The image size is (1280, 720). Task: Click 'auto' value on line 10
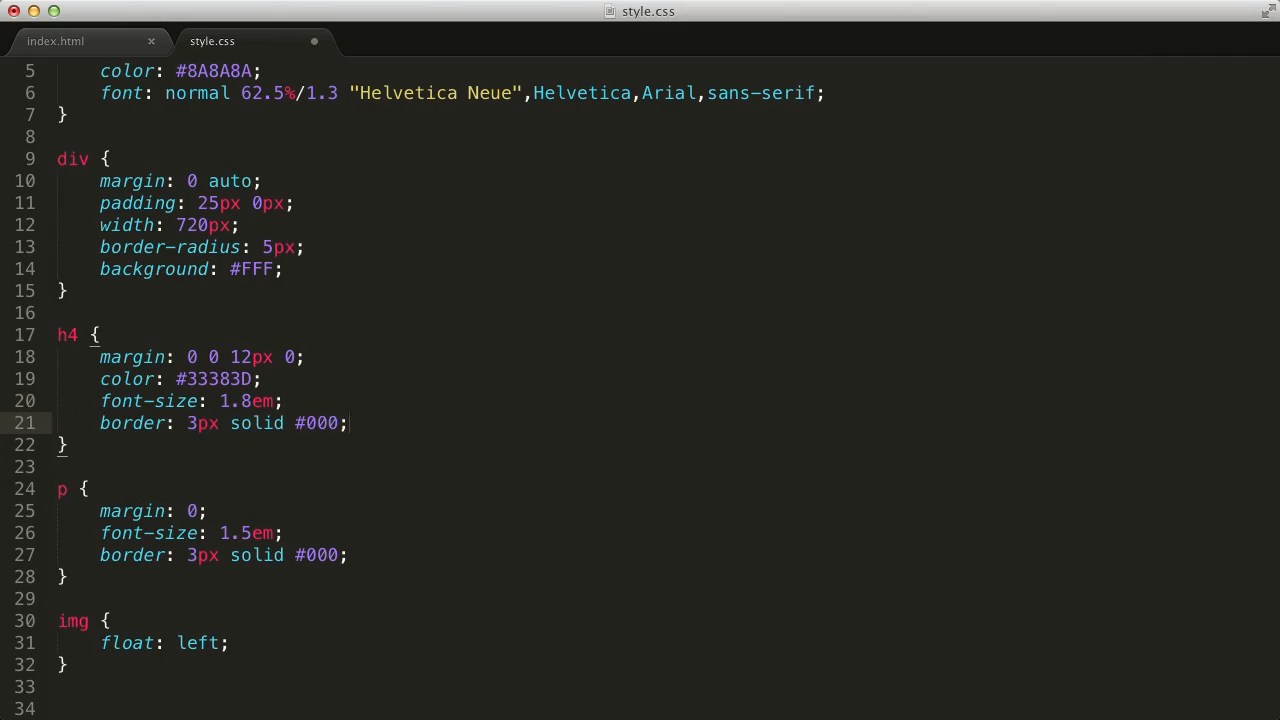230,181
